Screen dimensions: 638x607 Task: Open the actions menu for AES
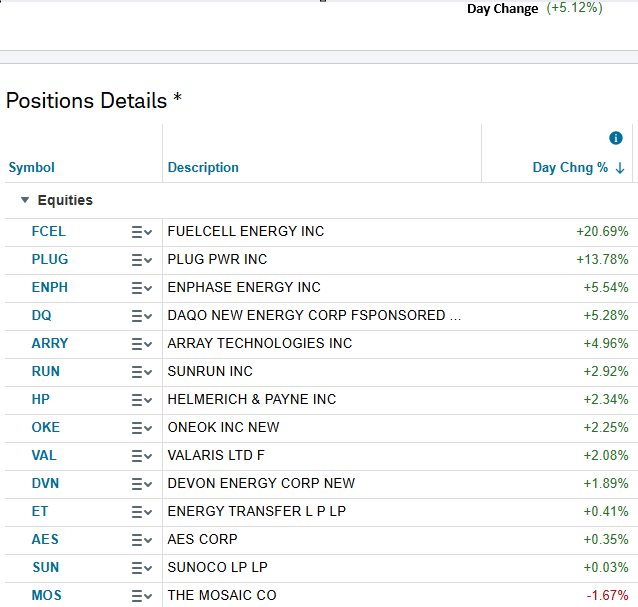point(142,541)
